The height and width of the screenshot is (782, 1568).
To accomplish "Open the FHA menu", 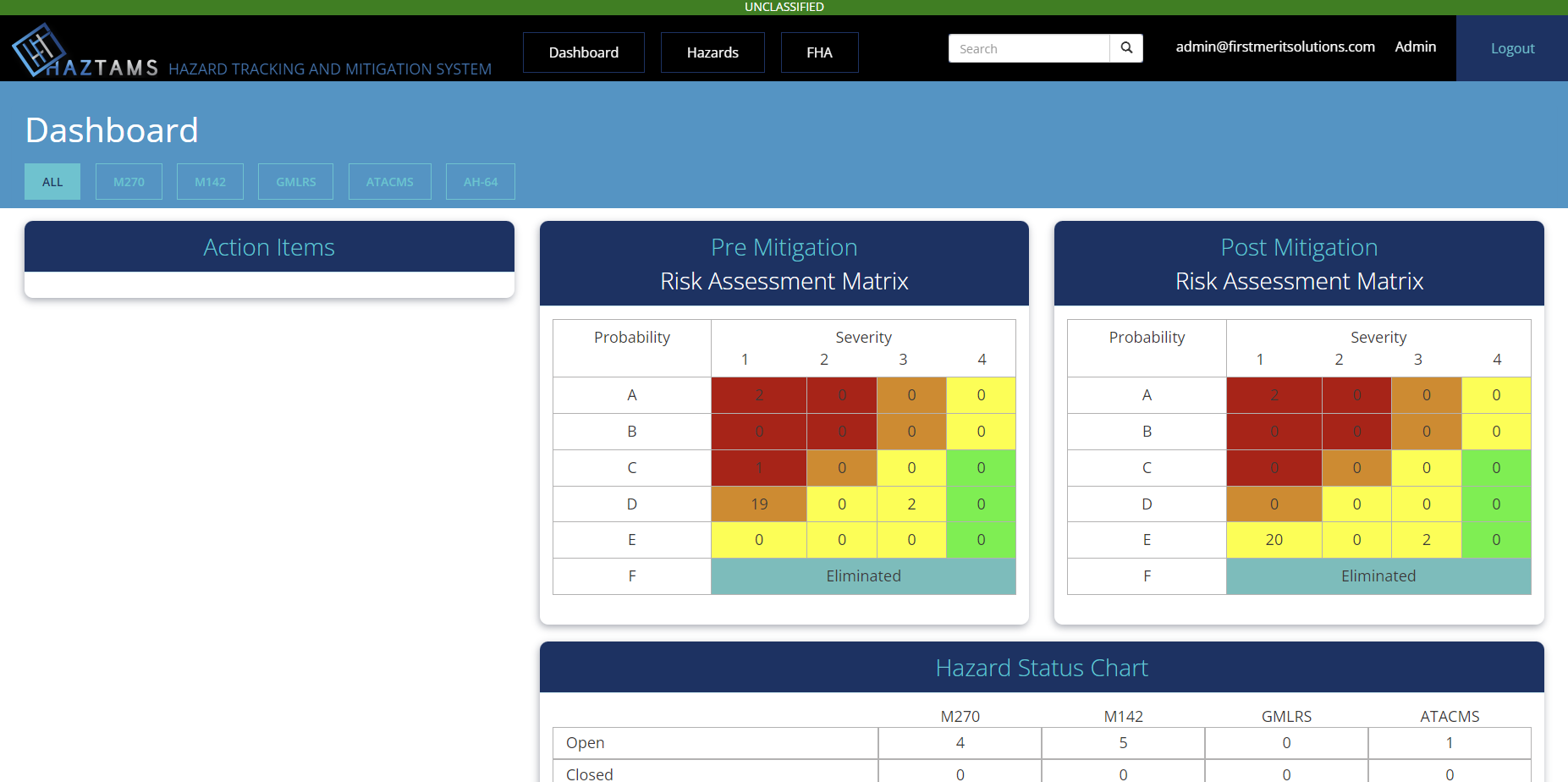I will click(x=819, y=52).
